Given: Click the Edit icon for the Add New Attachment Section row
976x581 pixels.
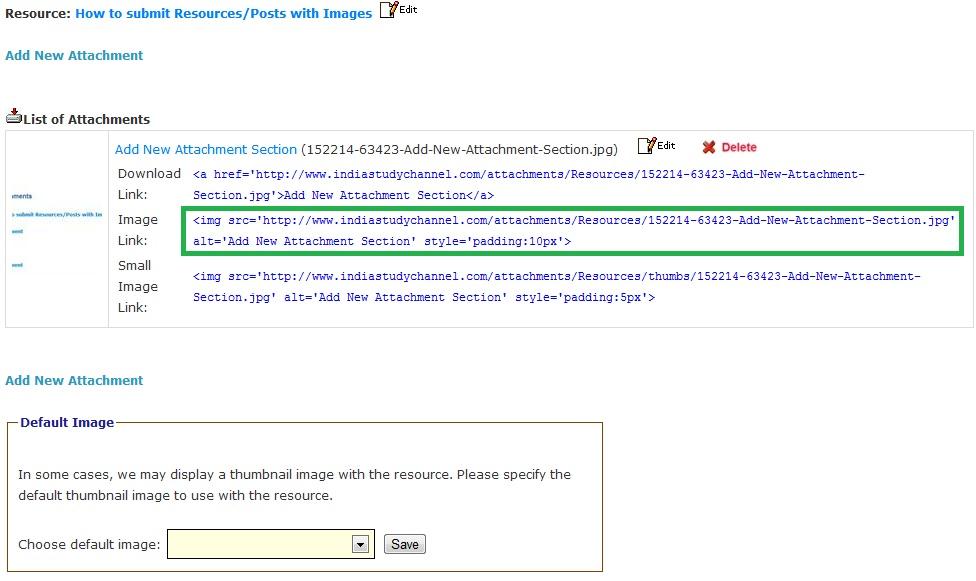Looking at the screenshot, I should coord(656,146).
